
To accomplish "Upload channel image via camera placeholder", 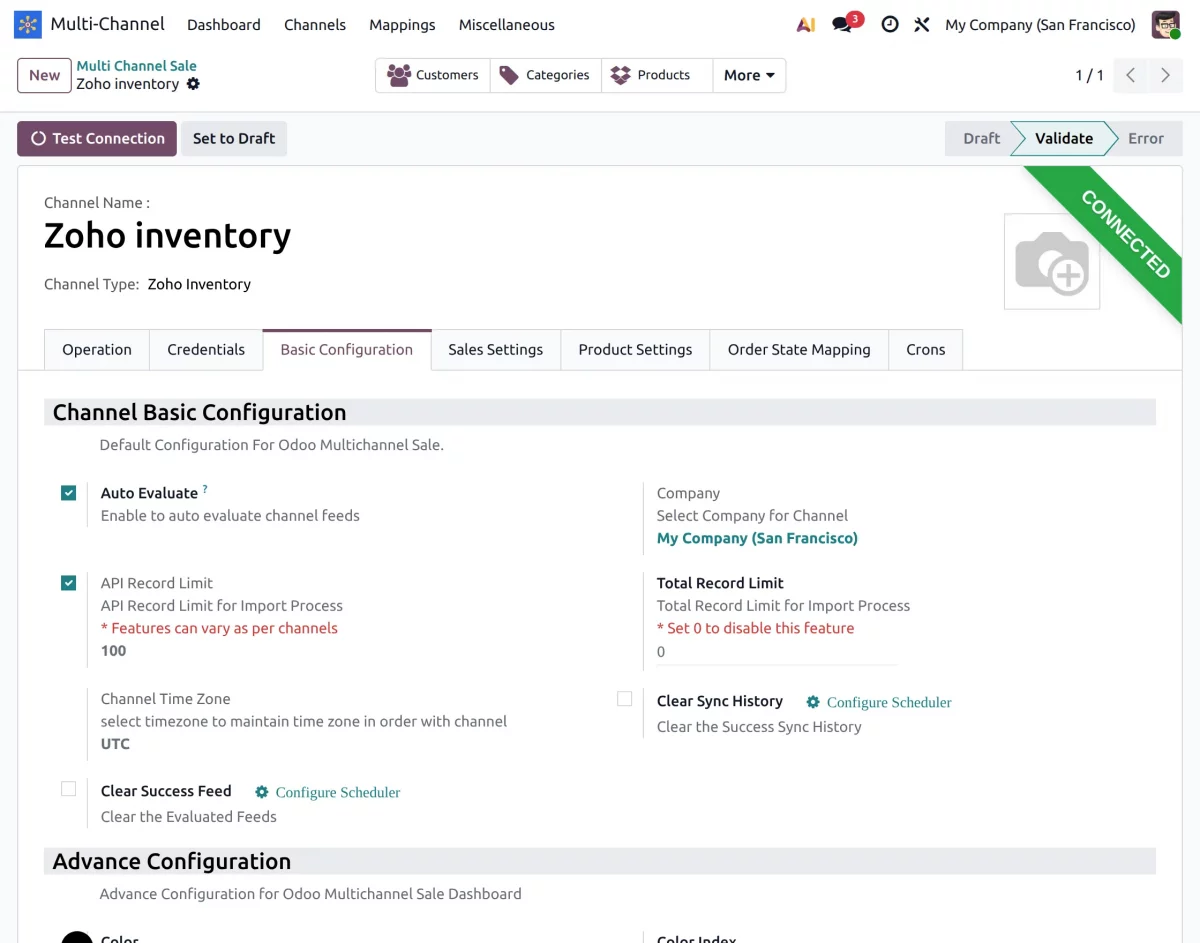I will coord(1052,261).
